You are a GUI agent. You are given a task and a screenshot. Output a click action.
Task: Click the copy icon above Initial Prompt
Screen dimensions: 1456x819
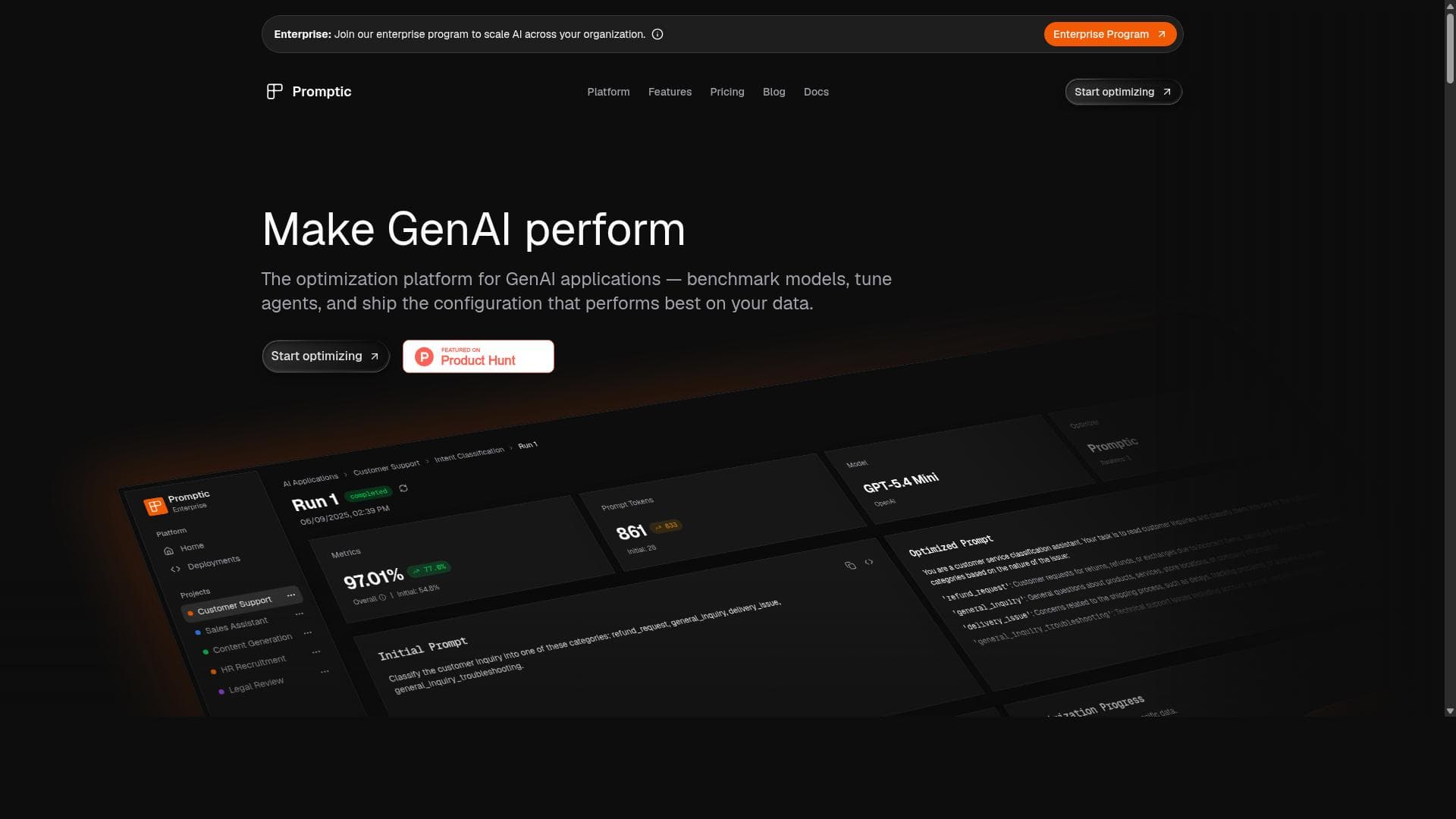tap(850, 565)
